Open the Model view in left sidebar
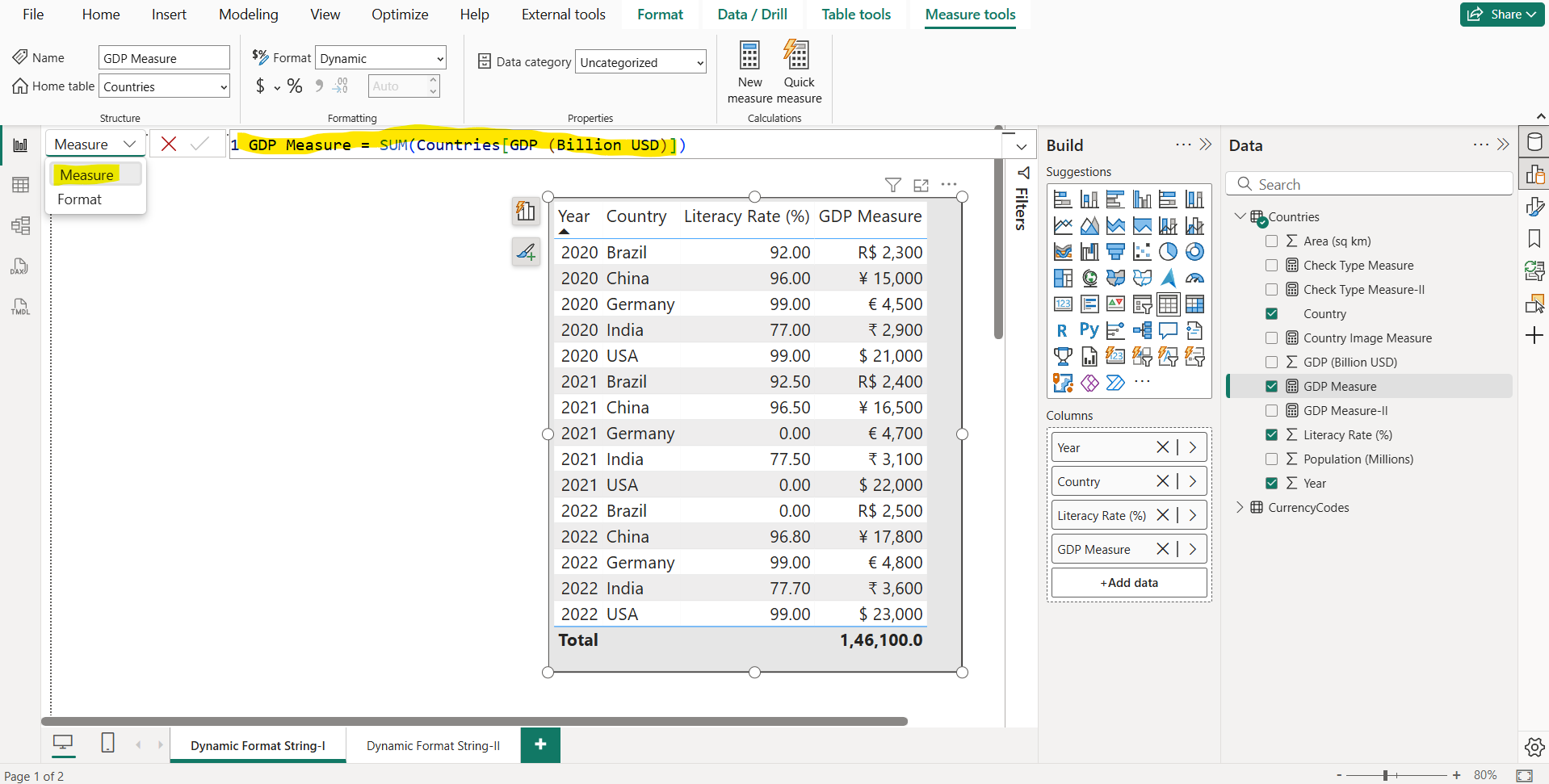The width and height of the screenshot is (1549, 784). coord(21,225)
